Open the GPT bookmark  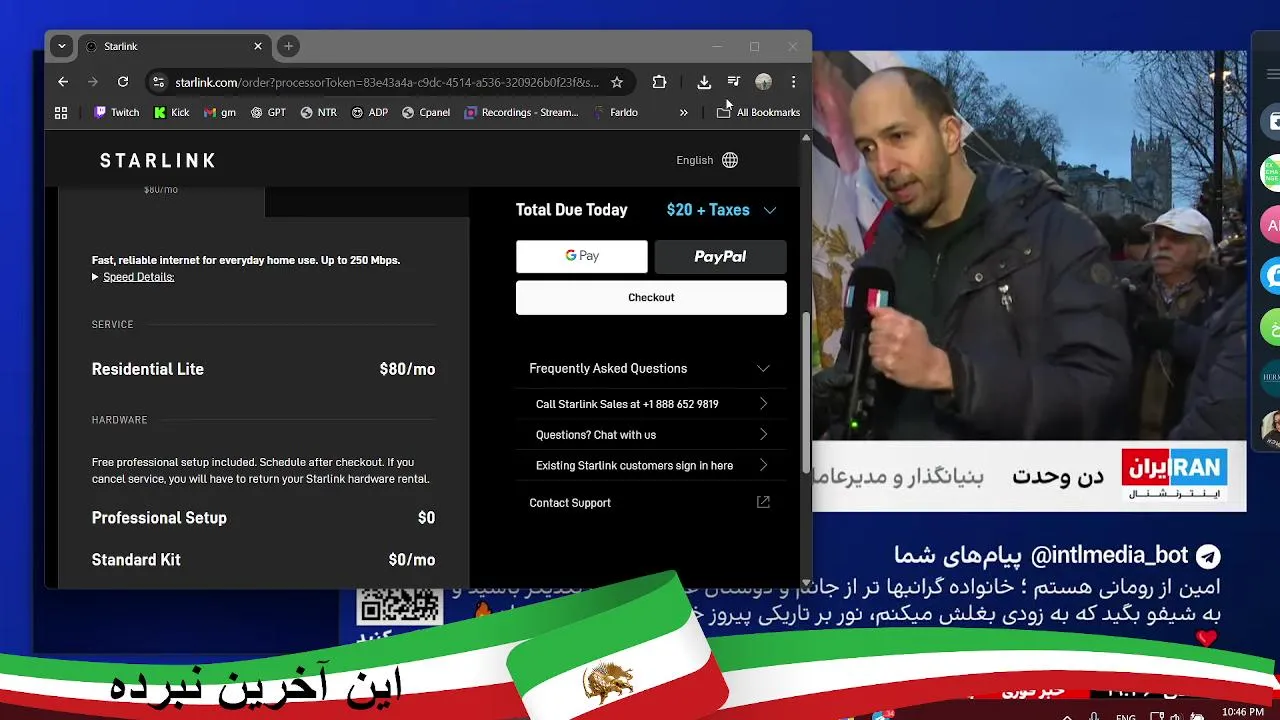click(x=267, y=113)
